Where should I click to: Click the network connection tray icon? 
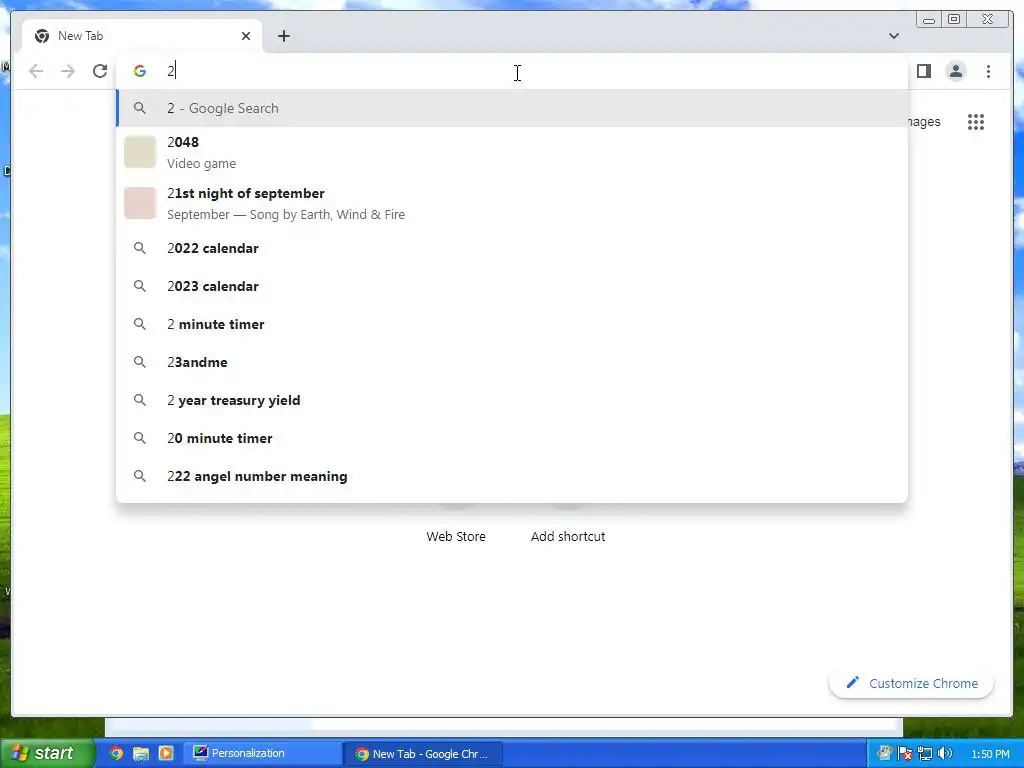(x=924, y=753)
